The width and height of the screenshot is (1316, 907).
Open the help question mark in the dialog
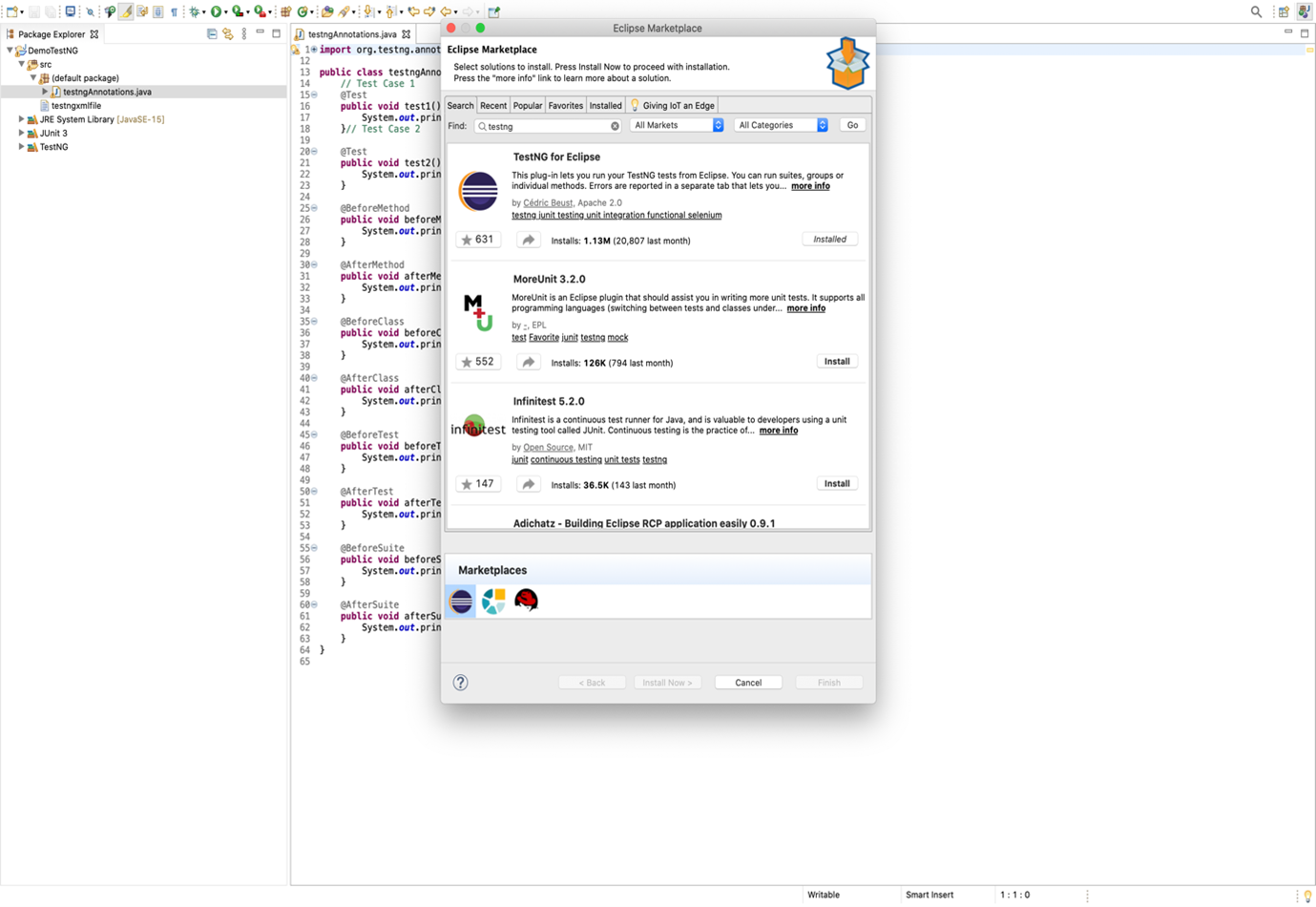pos(461,682)
